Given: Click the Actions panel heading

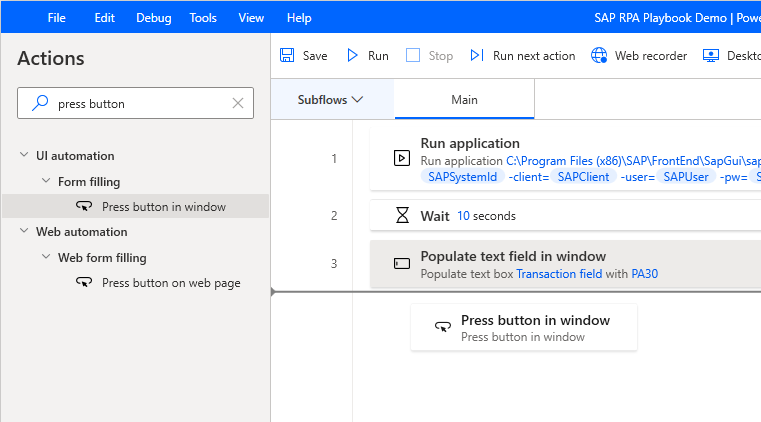Looking at the screenshot, I should (x=51, y=58).
